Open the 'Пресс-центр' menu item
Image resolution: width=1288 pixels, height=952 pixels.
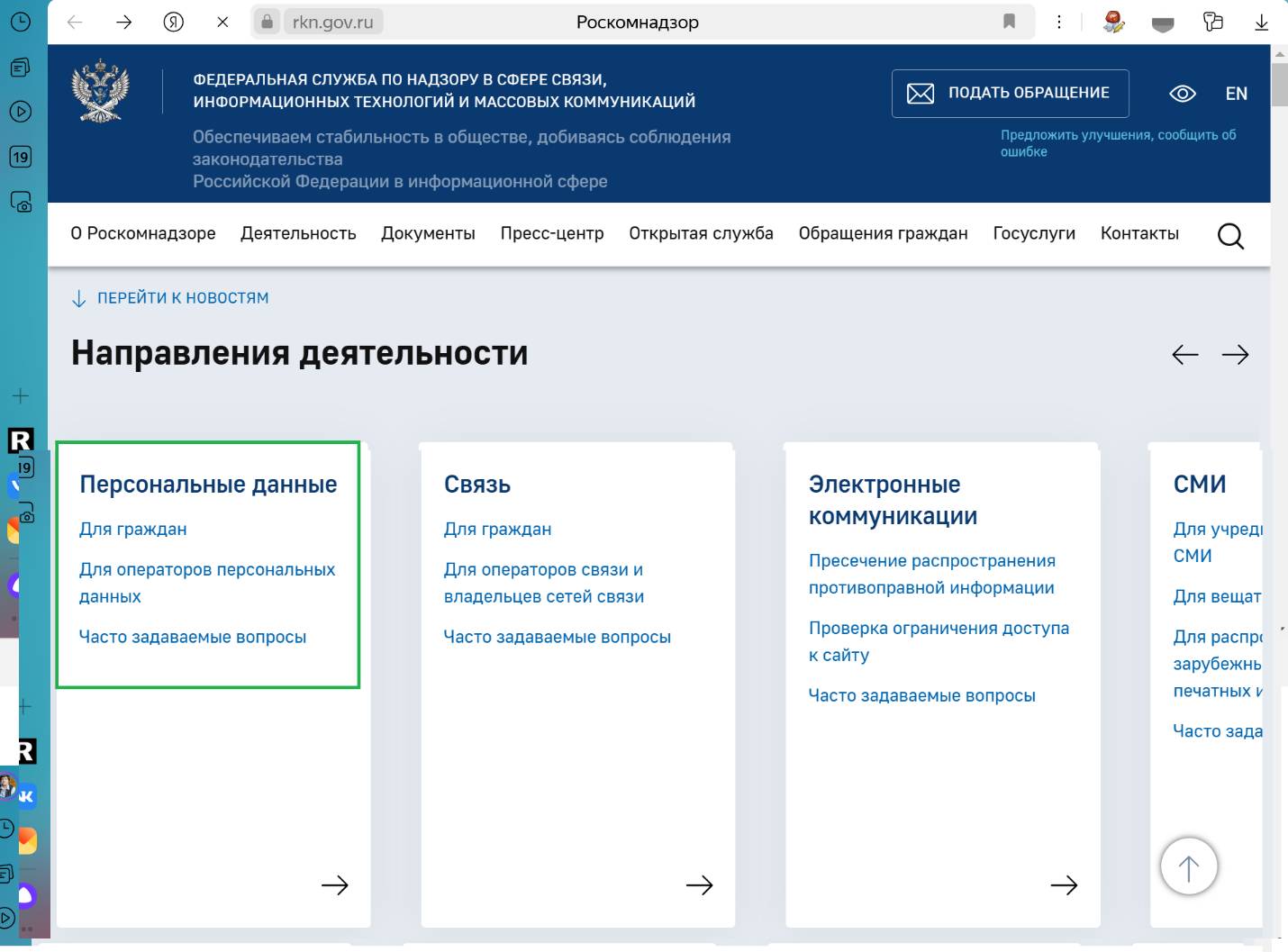tap(552, 233)
